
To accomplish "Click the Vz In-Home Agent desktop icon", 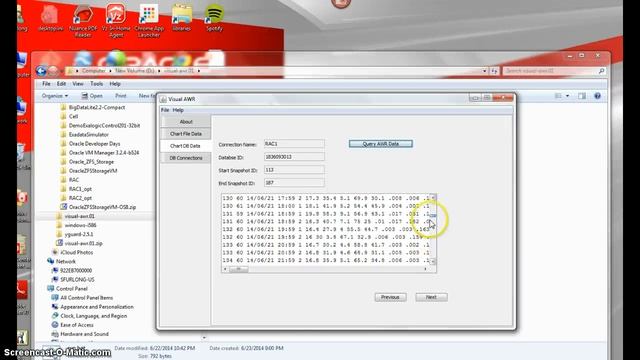I will 116,21.
